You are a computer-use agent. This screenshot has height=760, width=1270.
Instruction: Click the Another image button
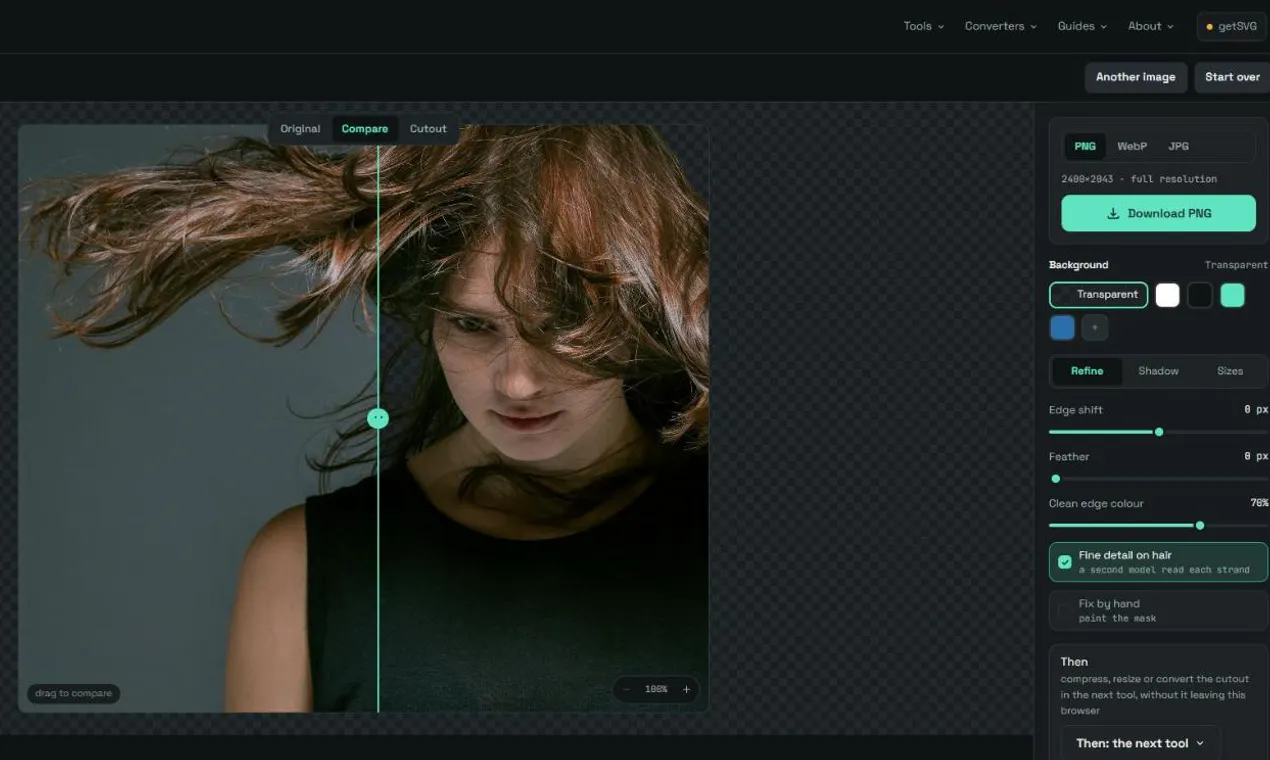1136,77
